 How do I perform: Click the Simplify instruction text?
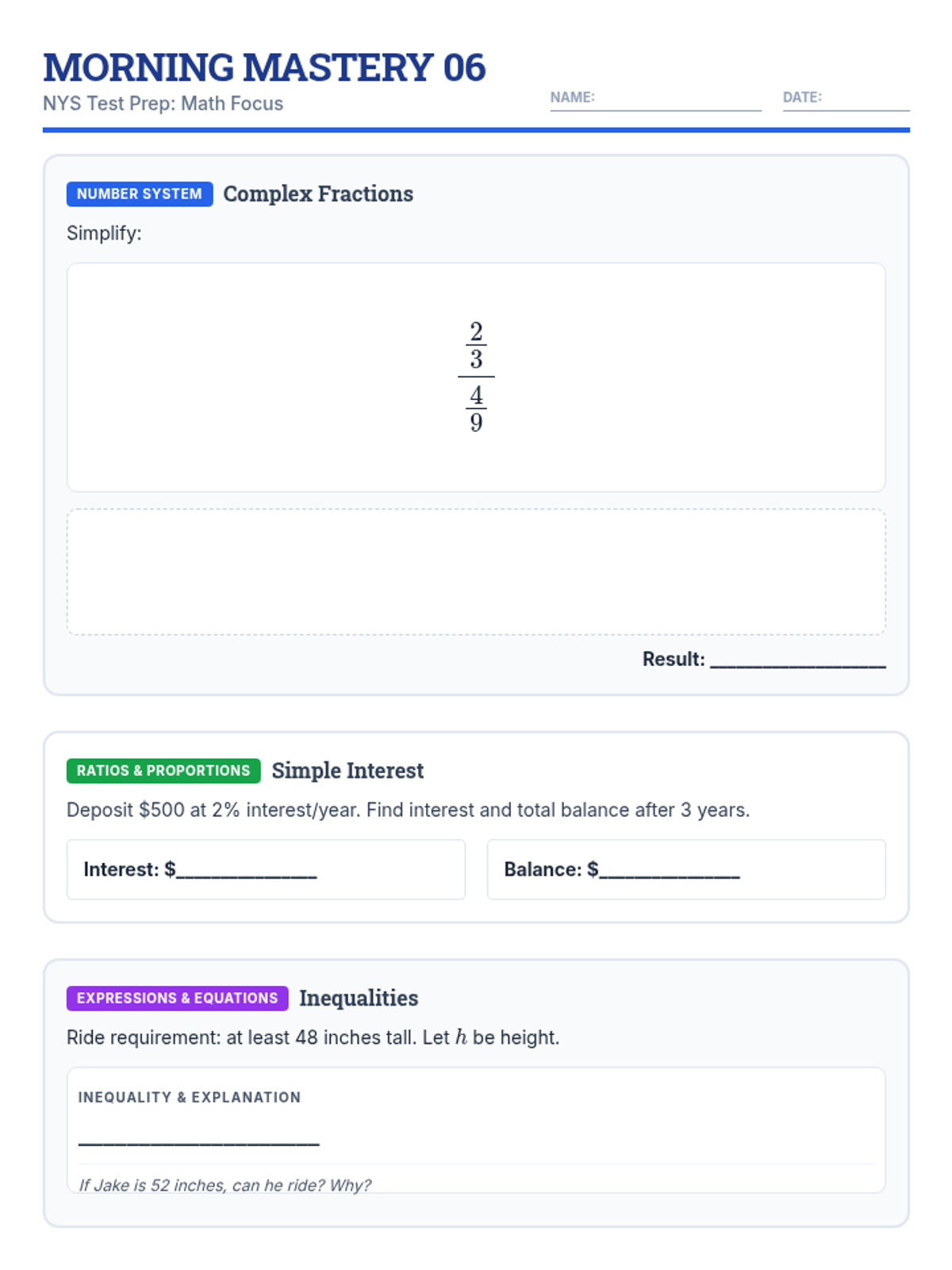click(104, 233)
